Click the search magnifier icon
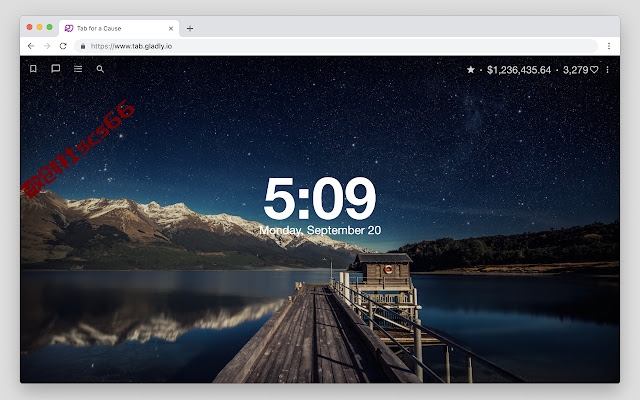The height and width of the screenshot is (400, 640). coord(100,69)
